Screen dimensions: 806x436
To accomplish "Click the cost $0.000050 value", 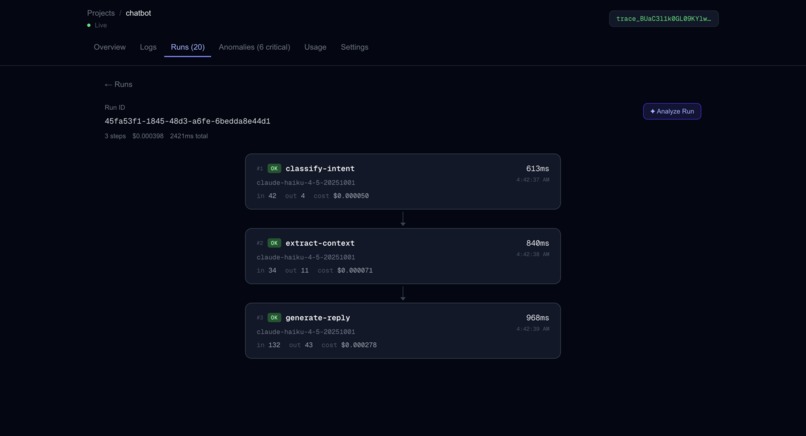I will pyautogui.click(x=351, y=196).
